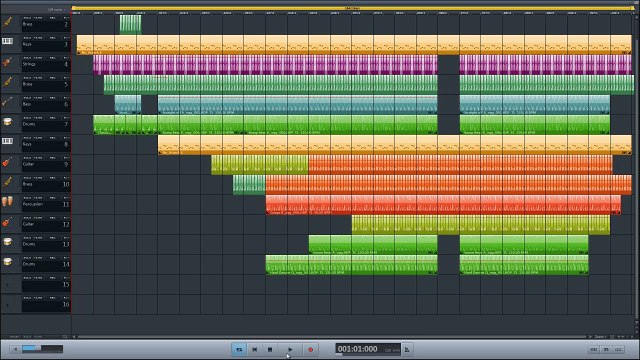The height and width of the screenshot is (360, 640).
Task: Open the note grid dropdown above track headers
Action: point(56,9)
